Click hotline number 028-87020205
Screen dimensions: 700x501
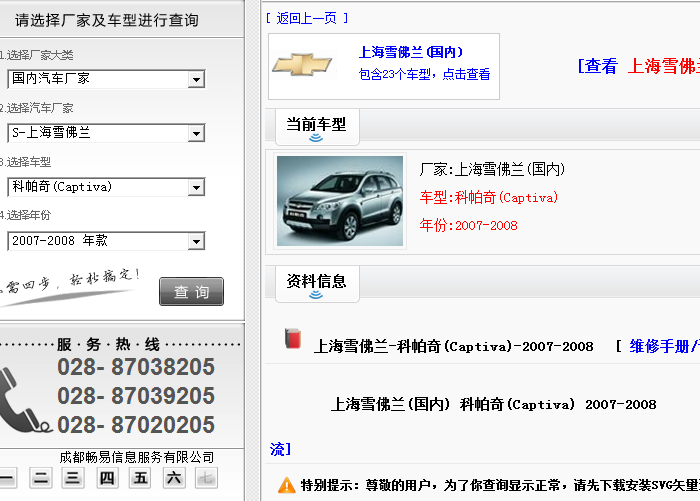coord(136,425)
